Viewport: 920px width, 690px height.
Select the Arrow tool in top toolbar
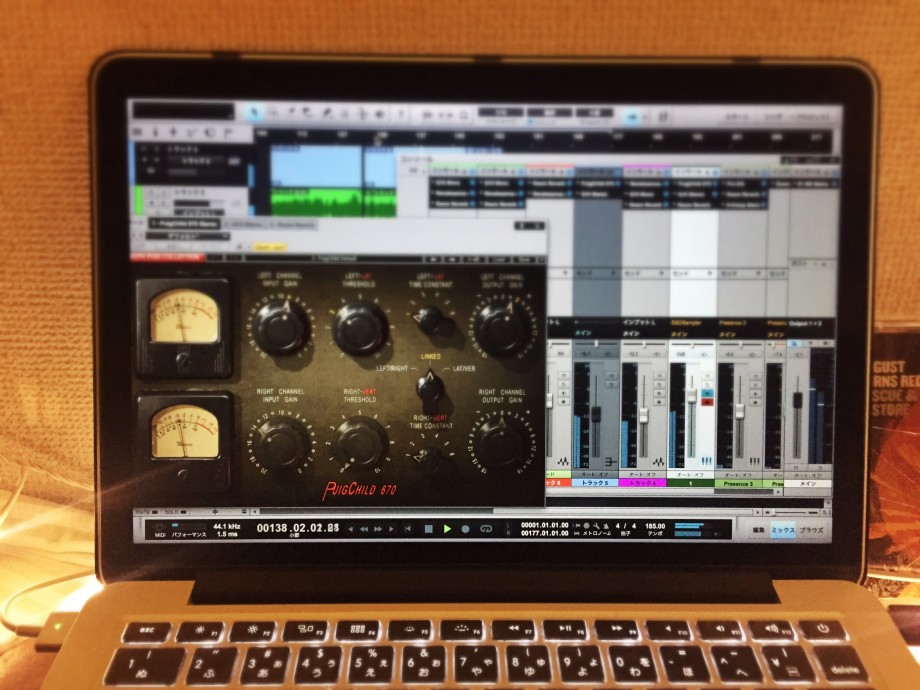pyautogui.click(x=255, y=113)
